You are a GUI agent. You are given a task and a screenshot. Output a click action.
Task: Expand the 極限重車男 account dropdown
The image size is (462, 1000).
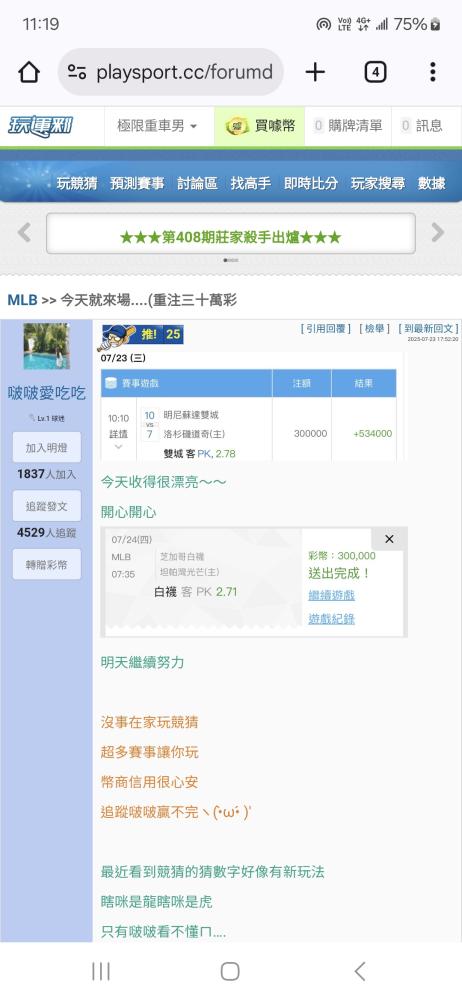tap(157, 126)
